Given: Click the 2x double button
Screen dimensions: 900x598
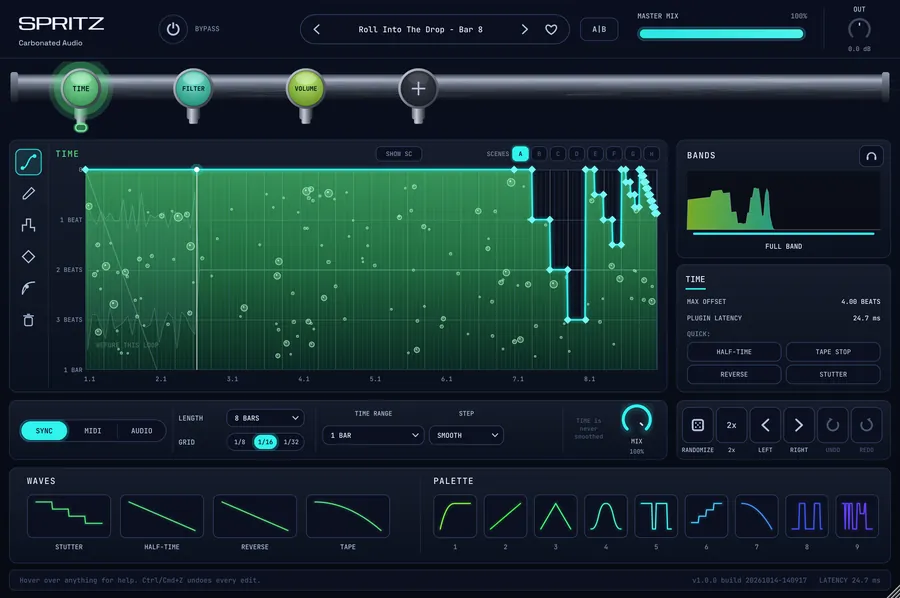Looking at the screenshot, I should 731,425.
